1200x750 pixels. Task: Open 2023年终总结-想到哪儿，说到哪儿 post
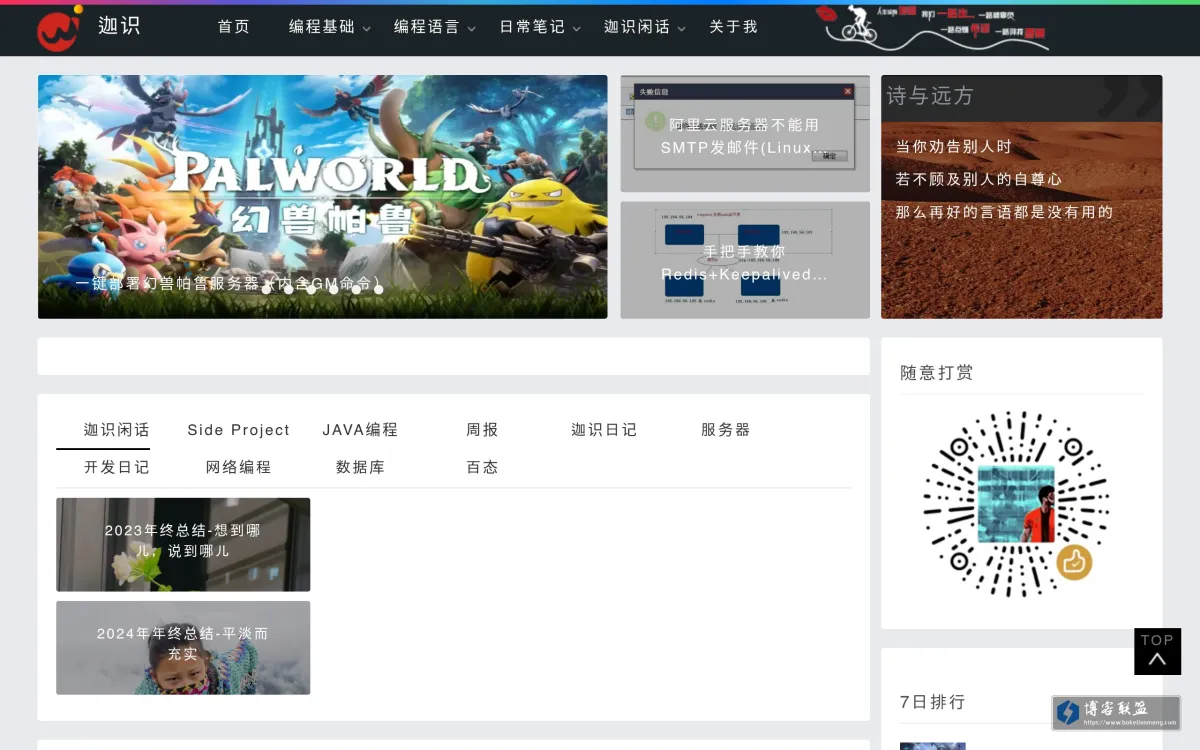point(183,544)
